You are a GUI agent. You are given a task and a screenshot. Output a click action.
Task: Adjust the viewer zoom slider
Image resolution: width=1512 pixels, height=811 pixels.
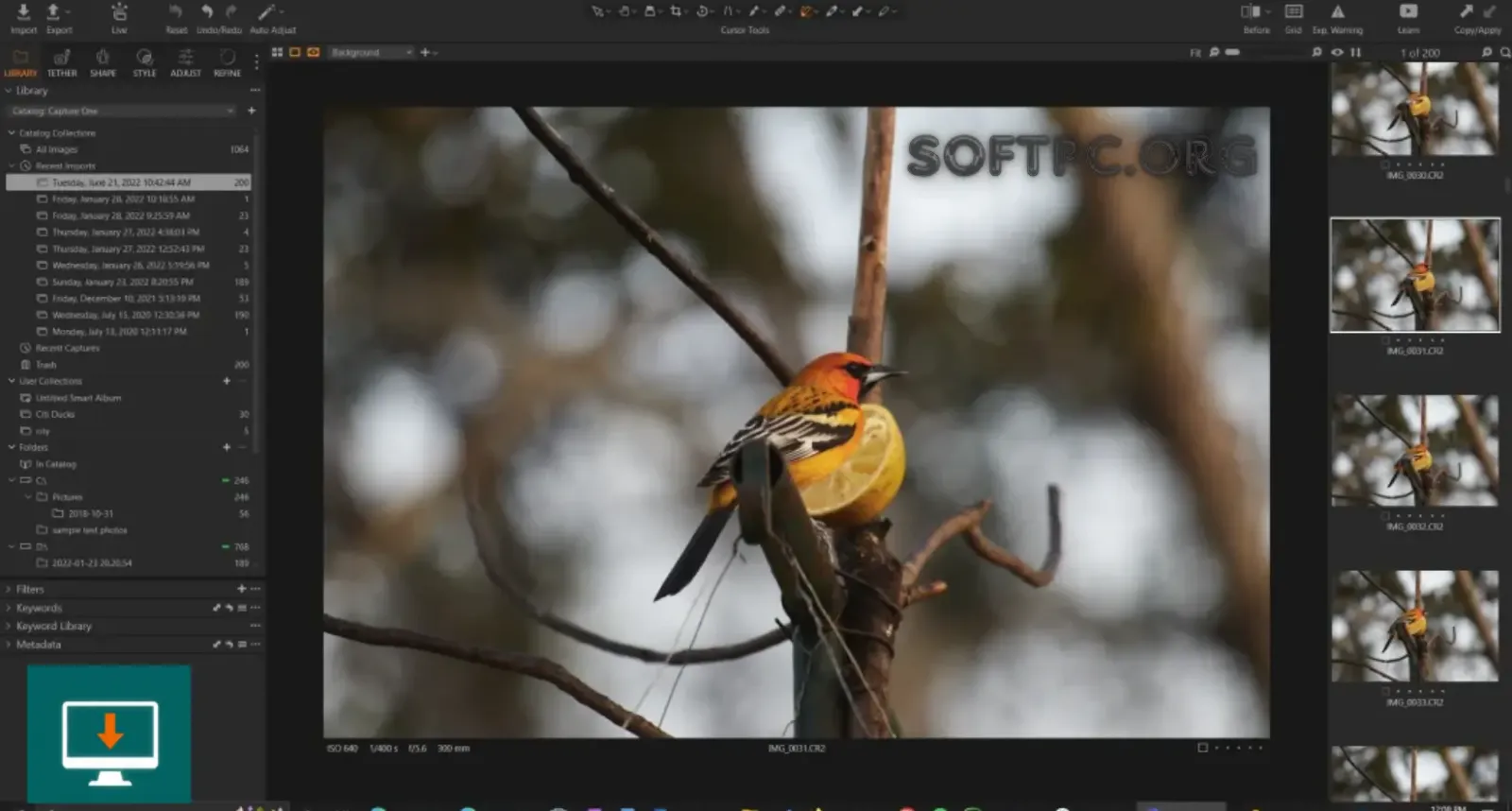(x=1232, y=52)
